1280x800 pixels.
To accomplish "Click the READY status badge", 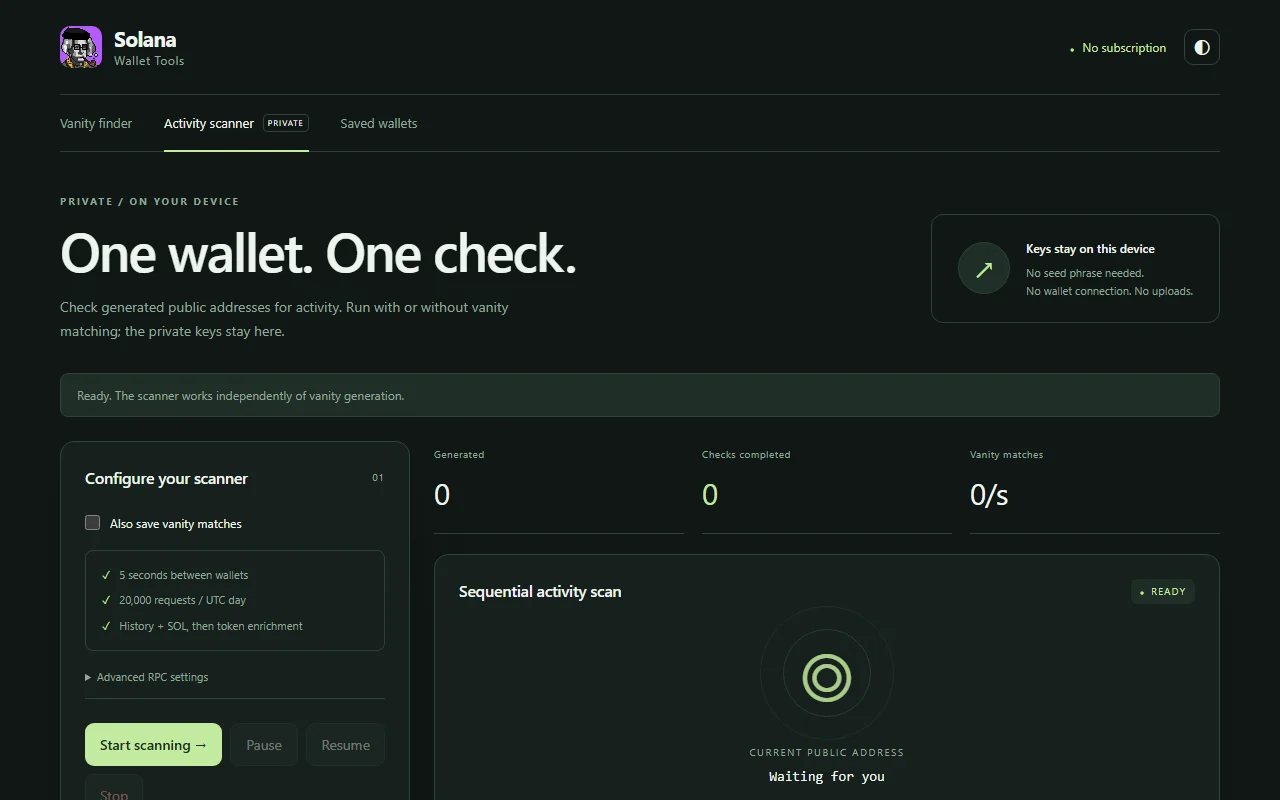I will click(x=1163, y=592).
